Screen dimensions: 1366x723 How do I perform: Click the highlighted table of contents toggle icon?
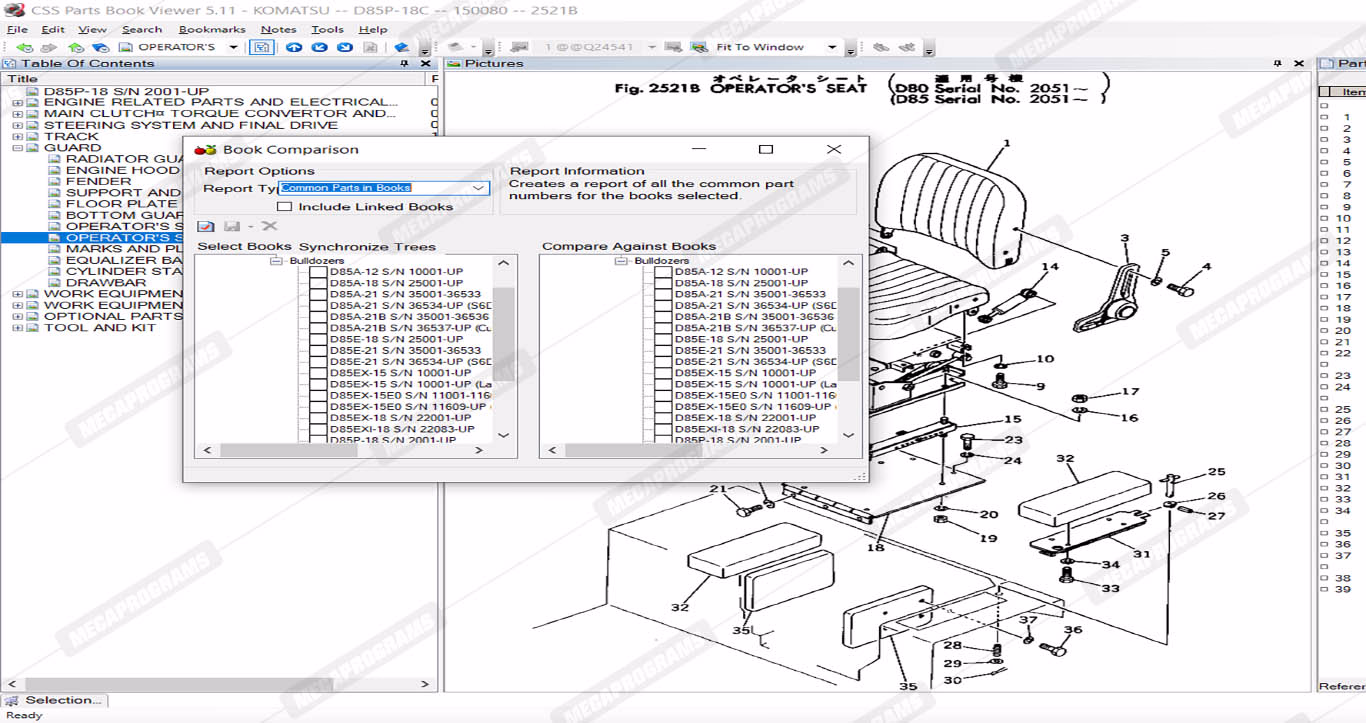pos(261,47)
